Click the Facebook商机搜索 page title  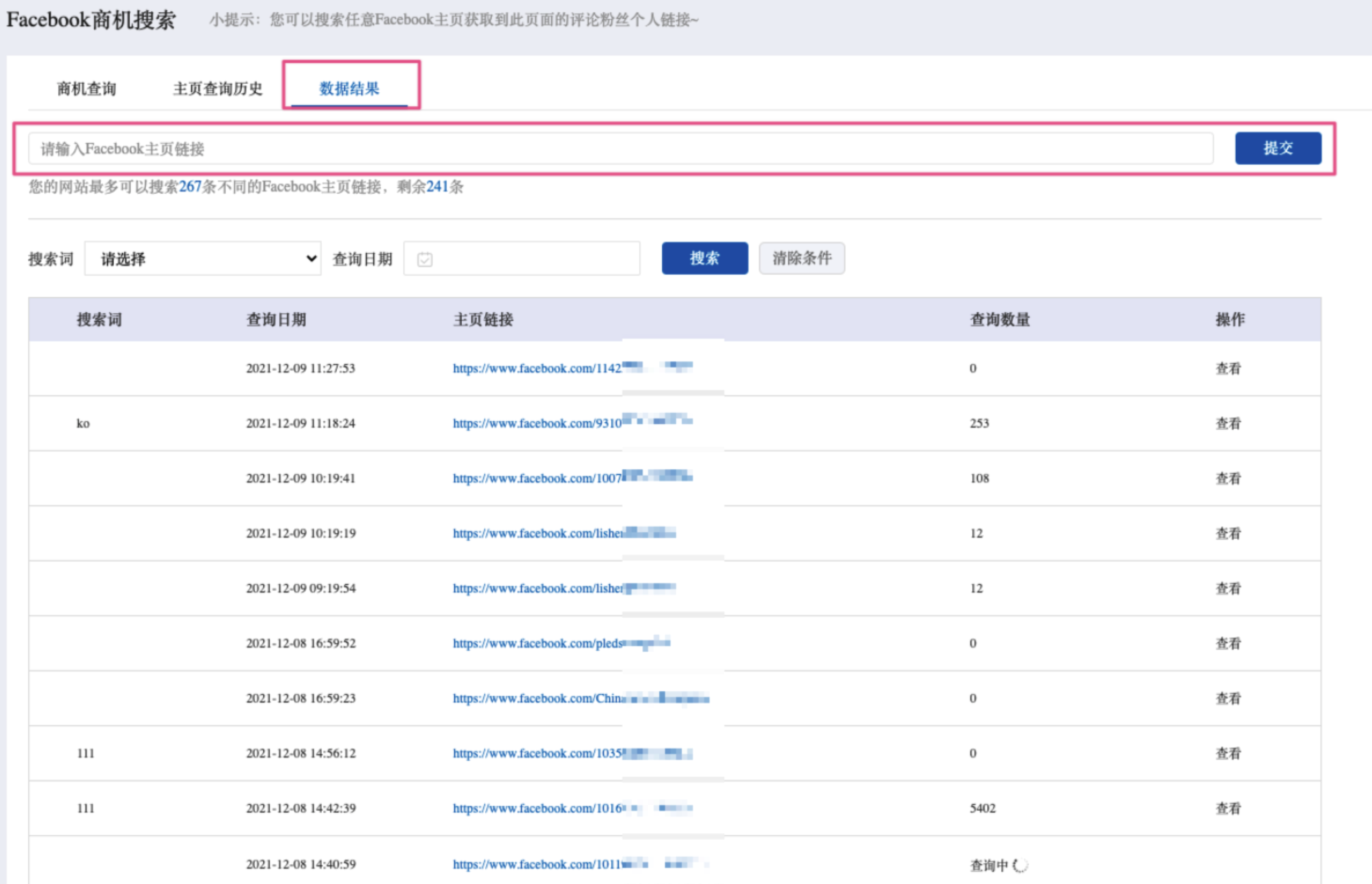point(91,20)
